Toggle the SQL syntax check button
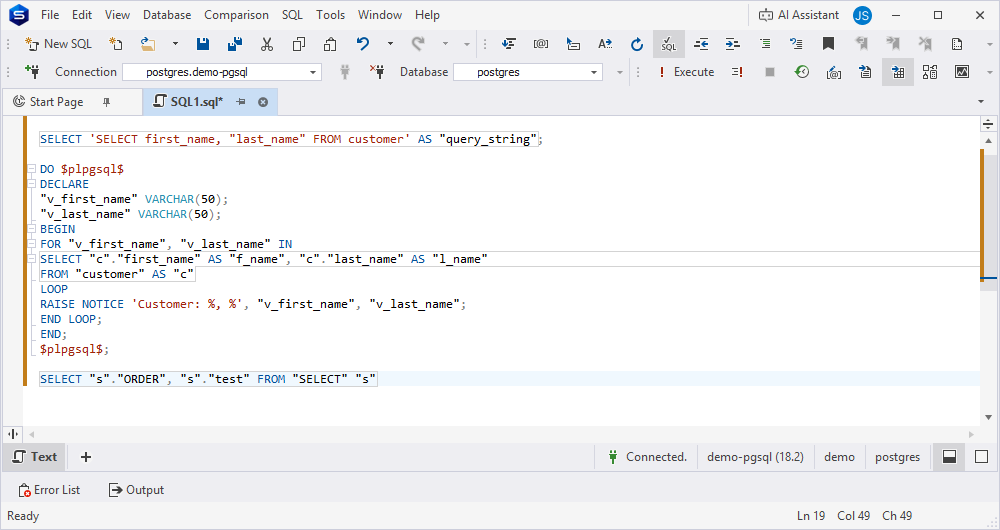The height and width of the screenshot is (530, 1000). click(x=668, y=44)
